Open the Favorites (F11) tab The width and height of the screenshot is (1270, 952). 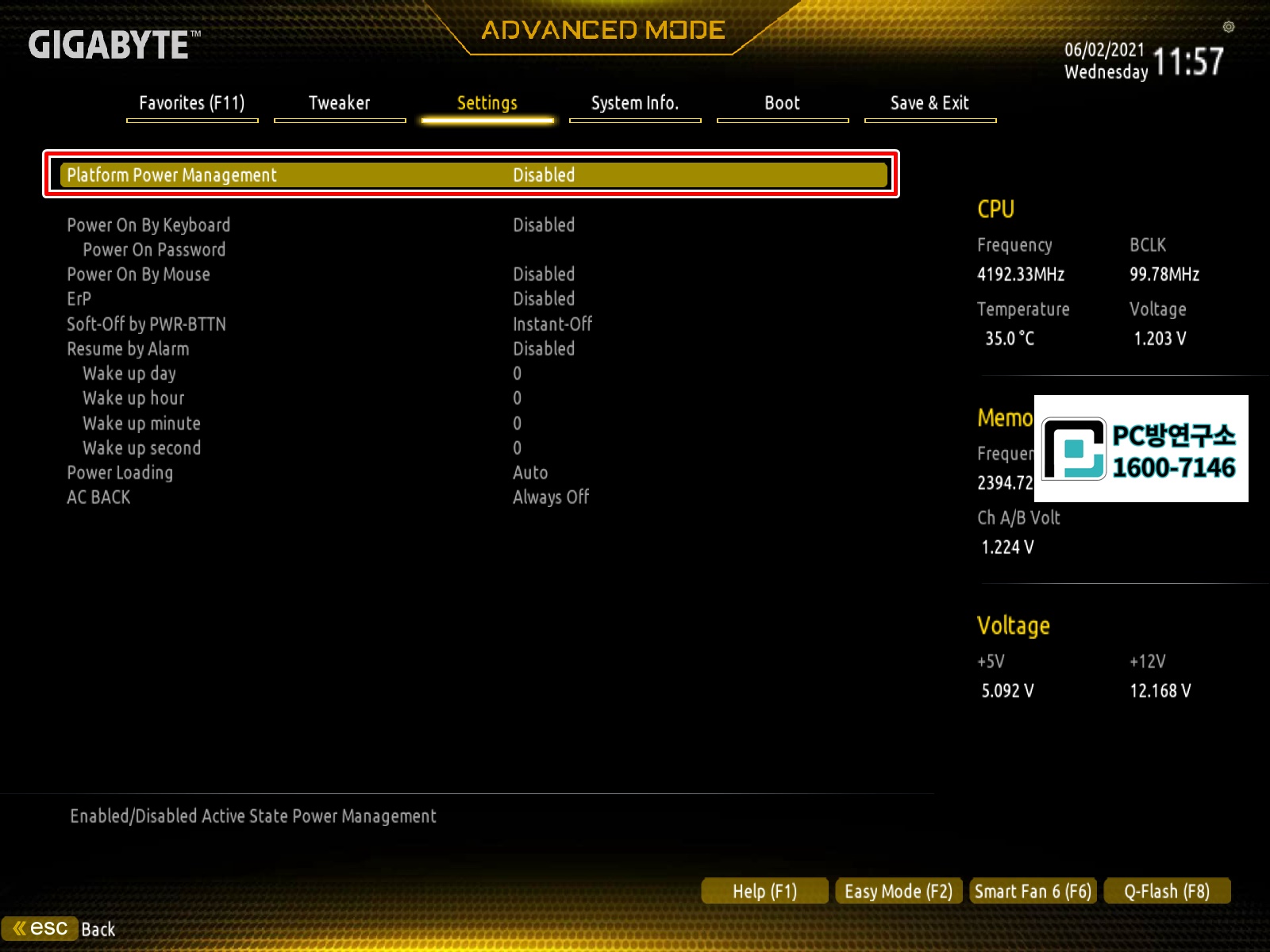click(x=192, y=103)
